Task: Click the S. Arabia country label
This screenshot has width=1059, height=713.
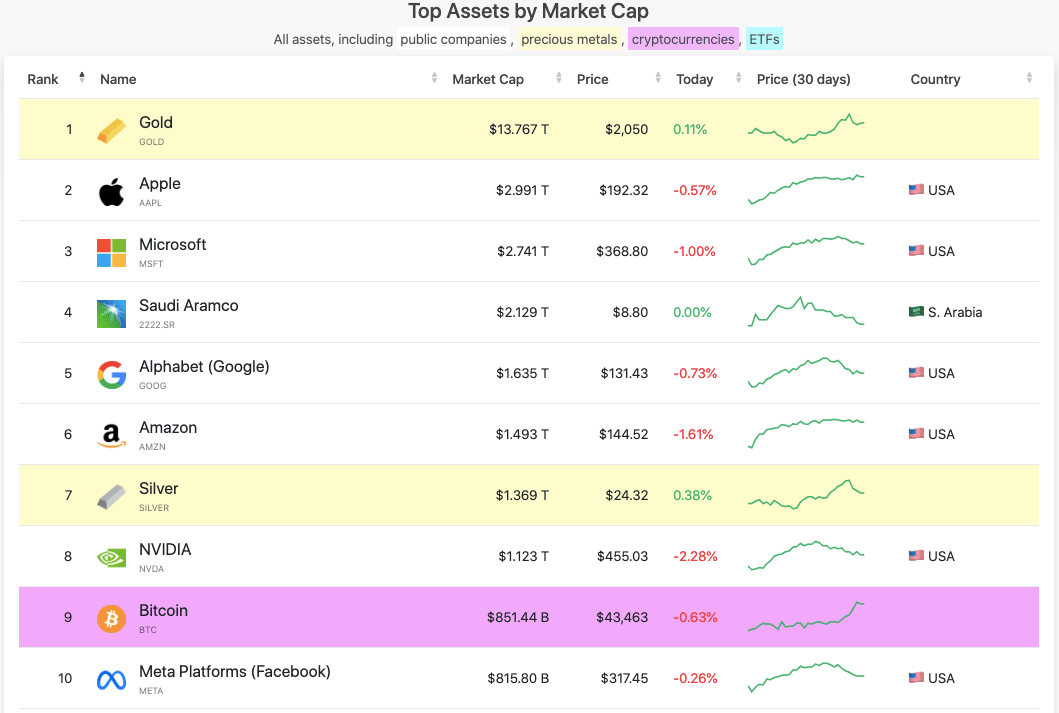Action: click(955, 312)
